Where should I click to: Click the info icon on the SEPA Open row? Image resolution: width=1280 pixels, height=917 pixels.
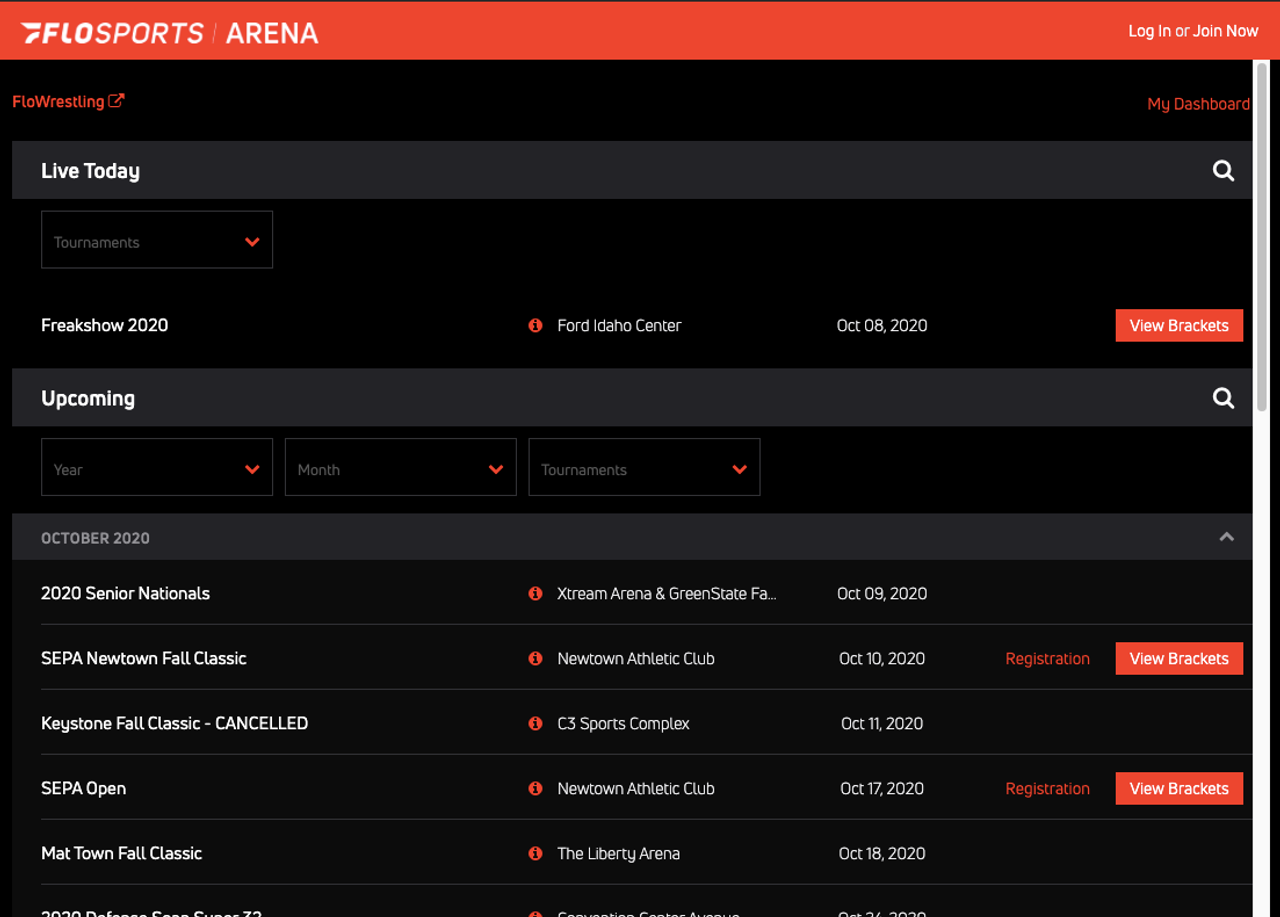click(535, 788)
